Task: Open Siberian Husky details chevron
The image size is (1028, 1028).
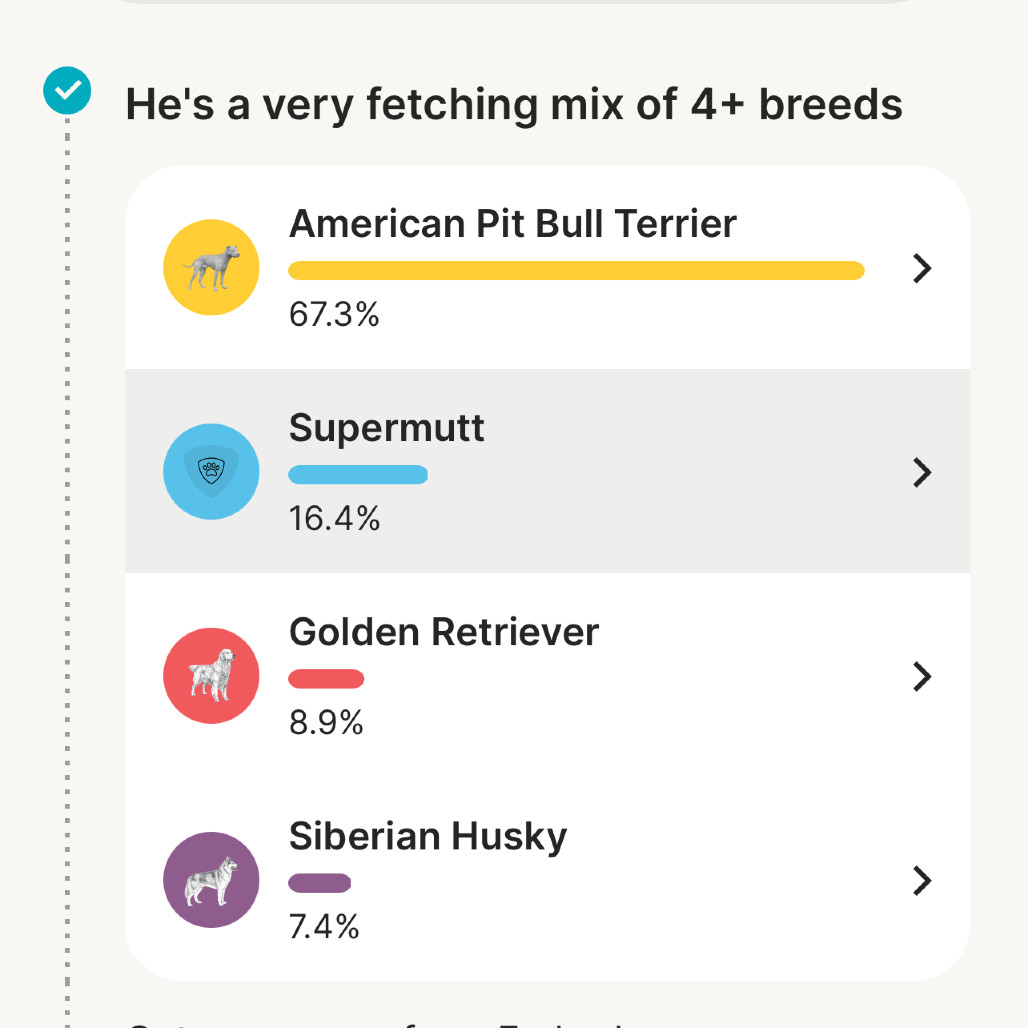Action: [x=922, y=881]
